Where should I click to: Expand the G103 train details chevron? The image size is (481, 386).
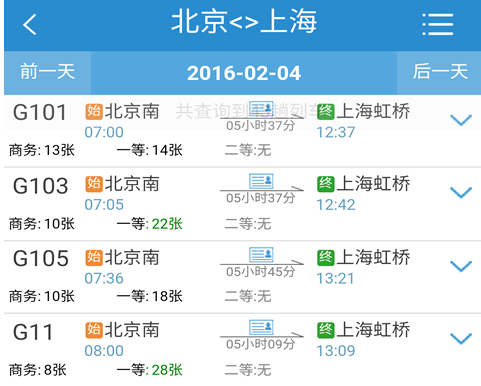461,193
